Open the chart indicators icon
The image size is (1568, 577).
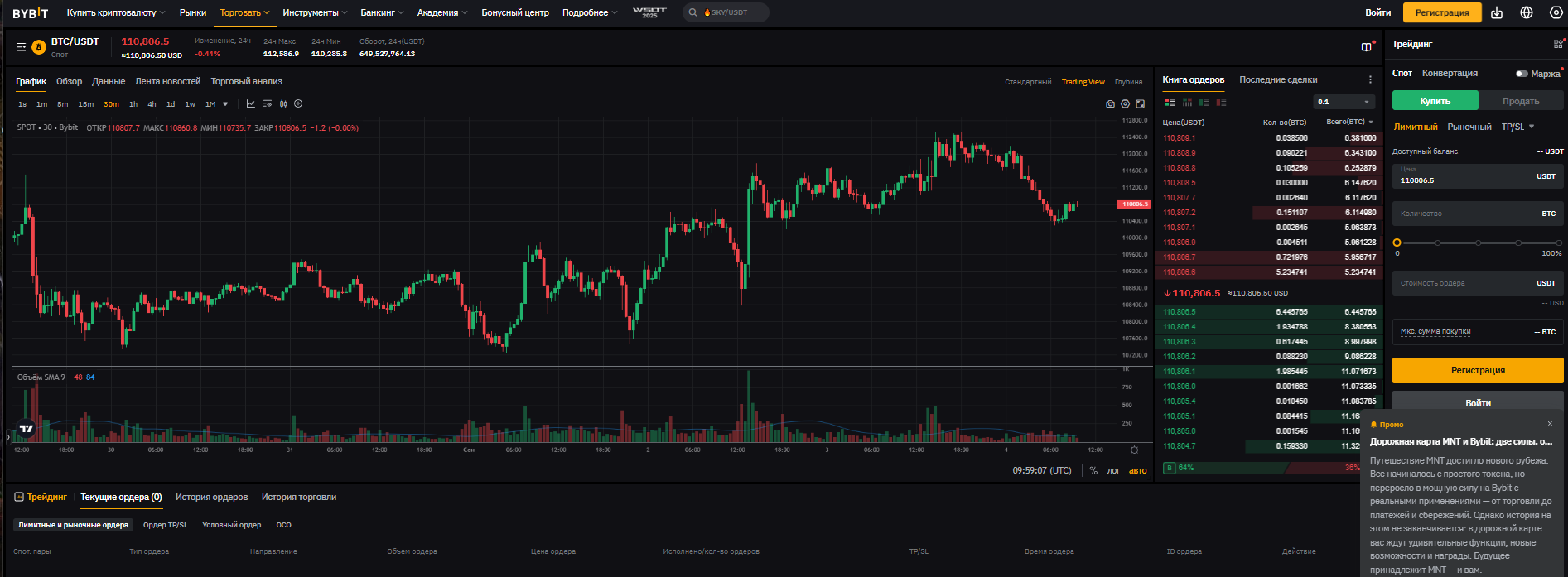251,104
